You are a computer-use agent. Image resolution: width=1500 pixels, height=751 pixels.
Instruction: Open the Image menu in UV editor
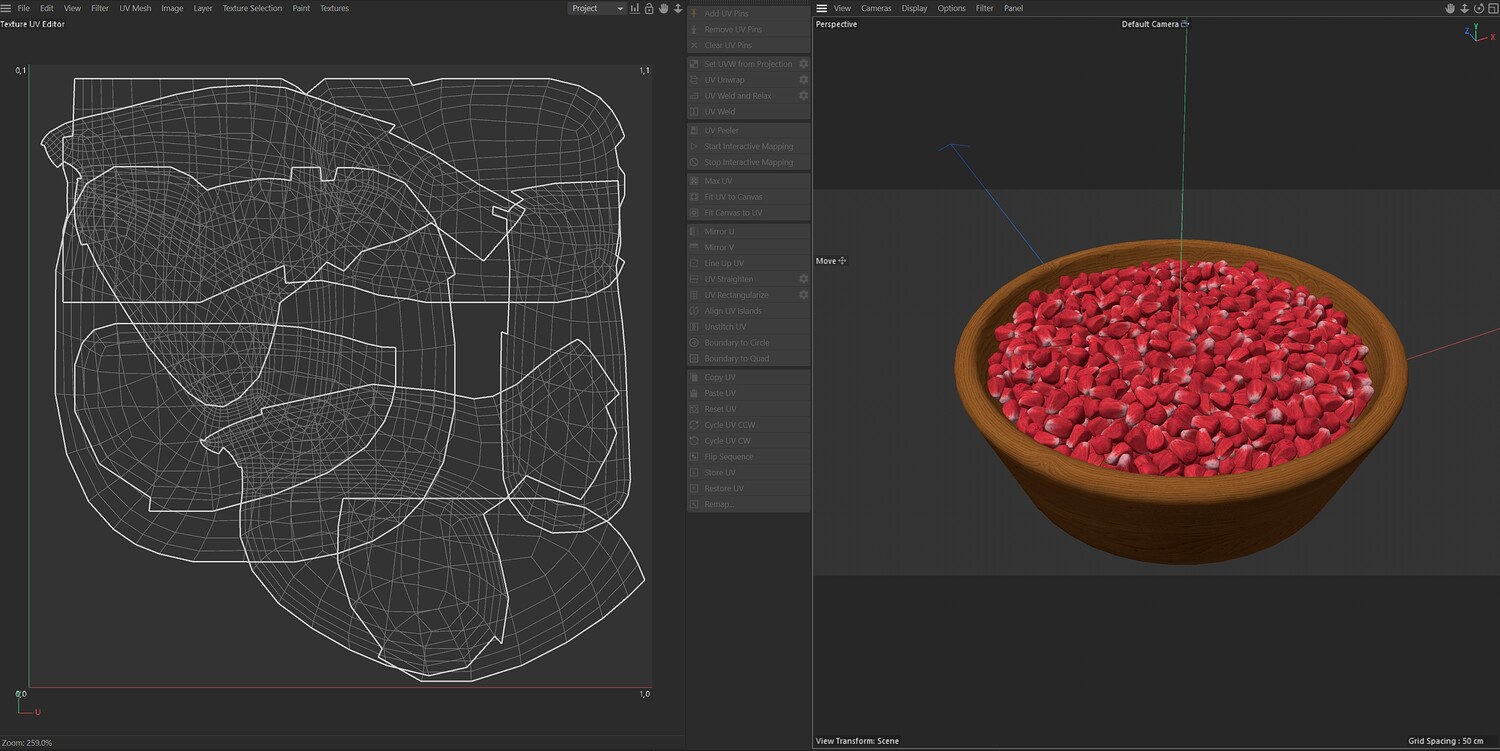point(172,8)
